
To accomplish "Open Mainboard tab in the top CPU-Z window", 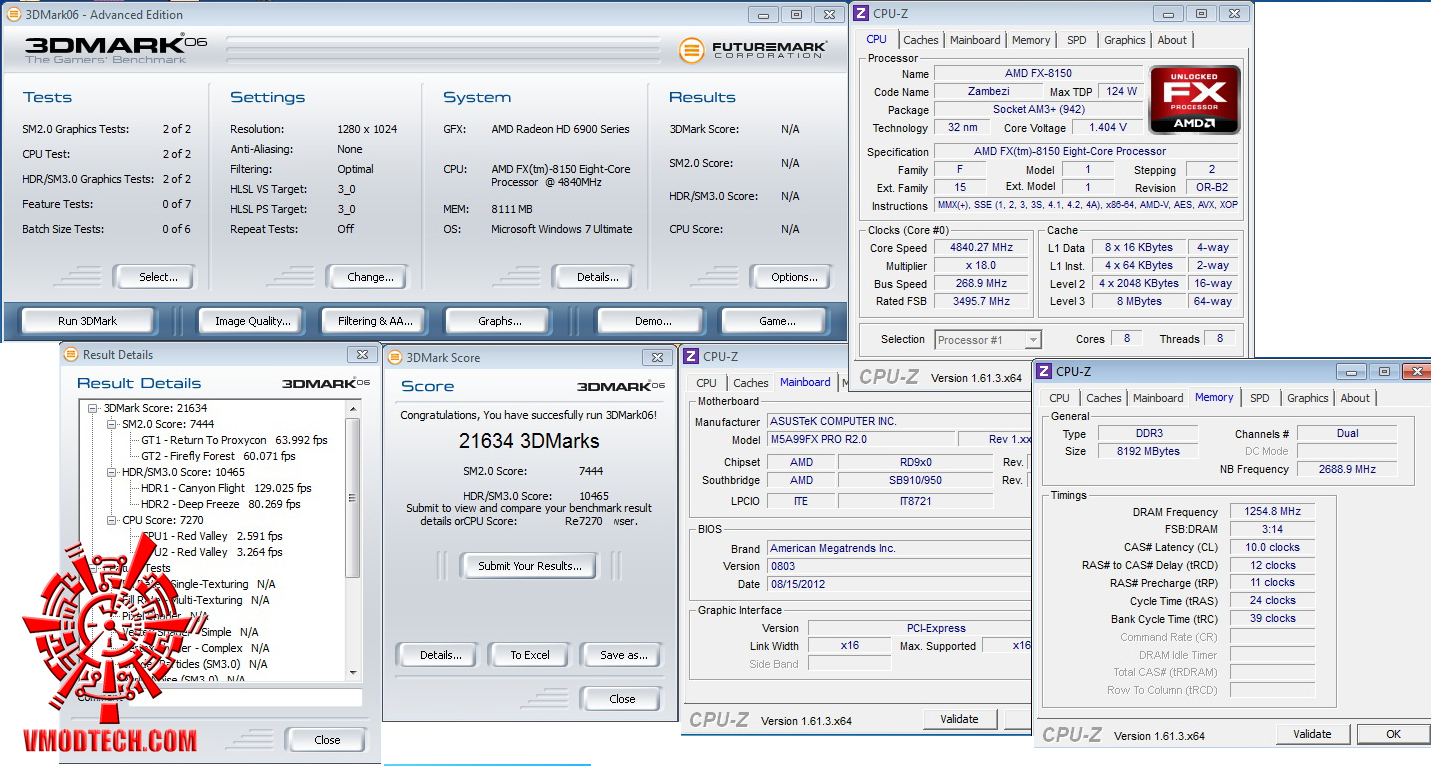I will click(975, 40).
